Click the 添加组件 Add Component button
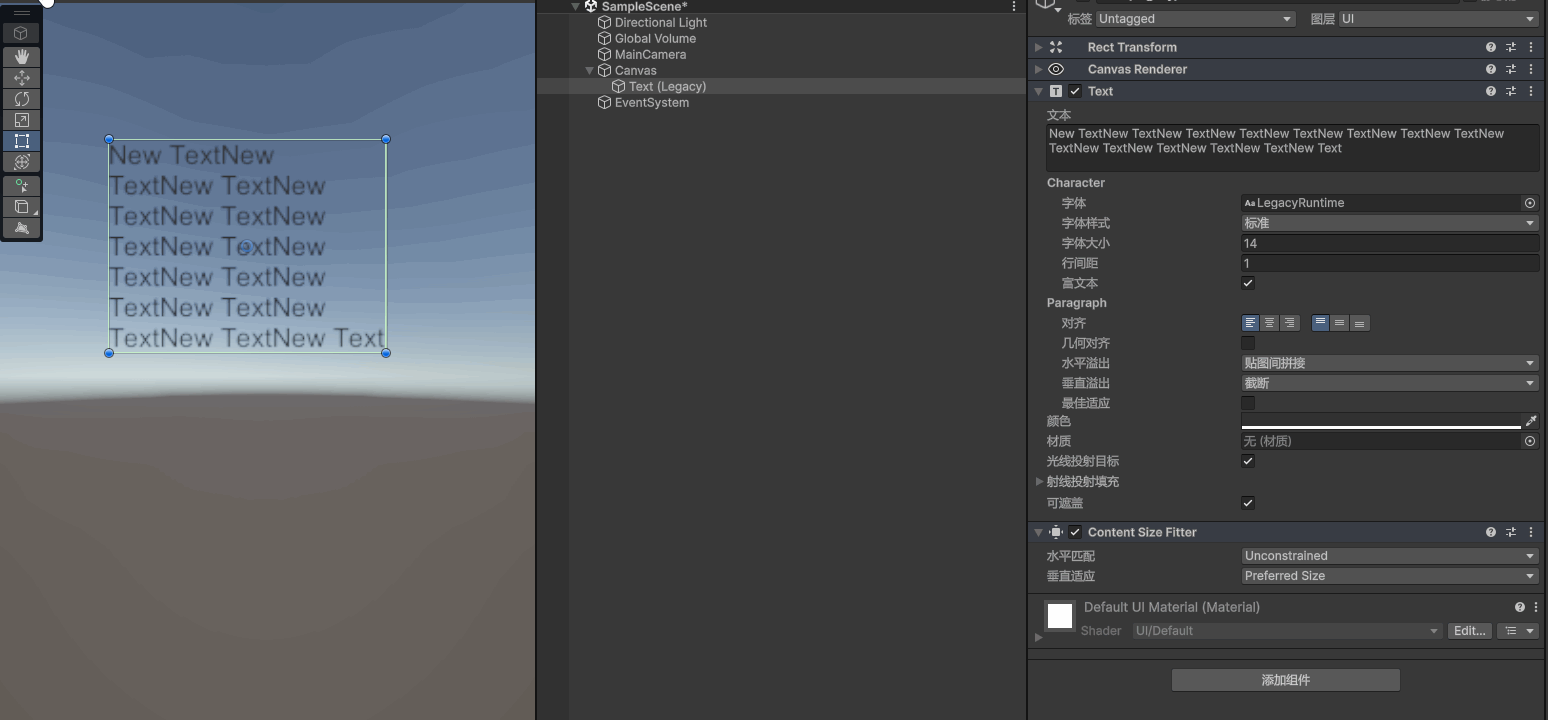1548x720 pixels. point(1286,680)
